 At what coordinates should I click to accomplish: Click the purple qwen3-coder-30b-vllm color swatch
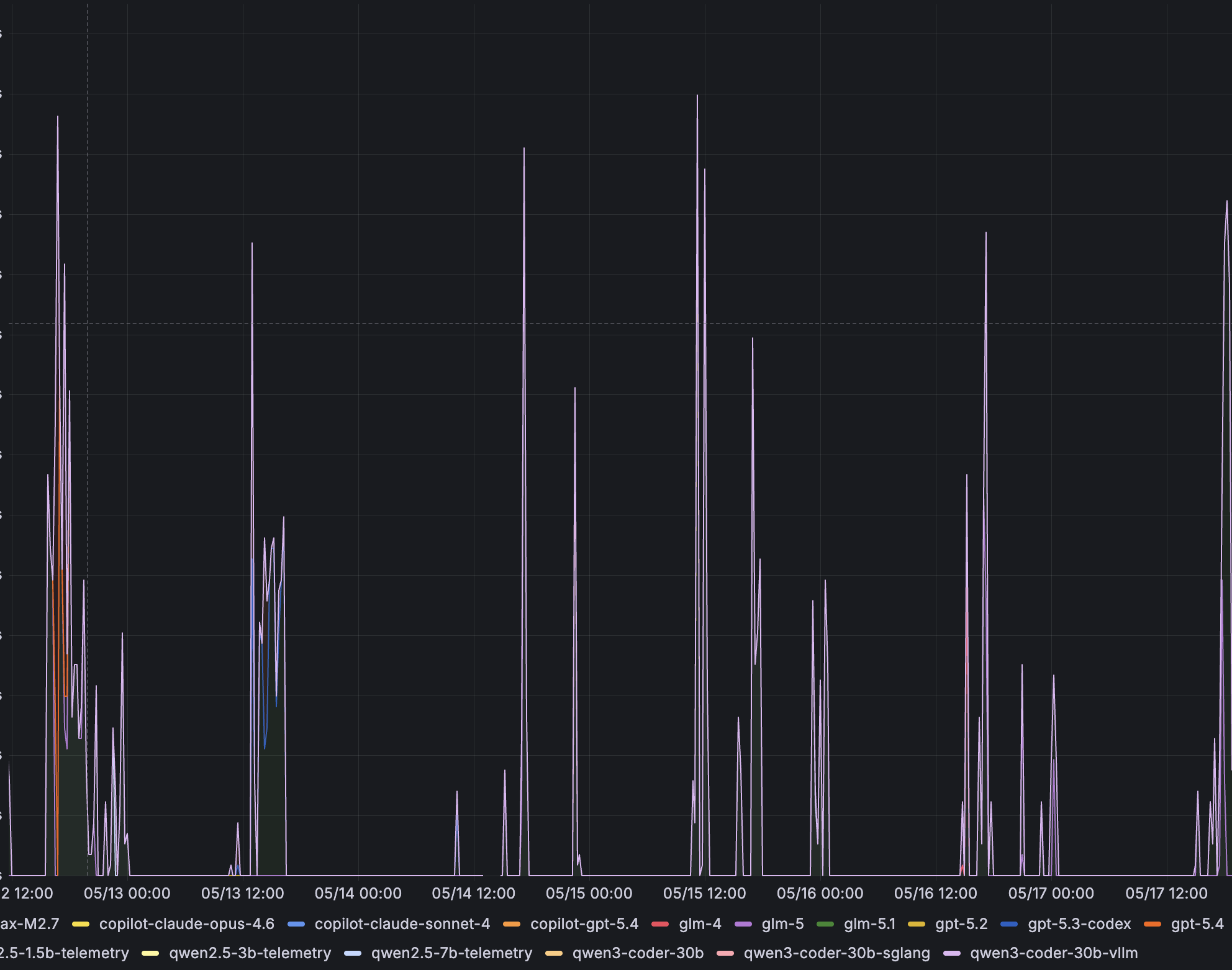point(951,953)
